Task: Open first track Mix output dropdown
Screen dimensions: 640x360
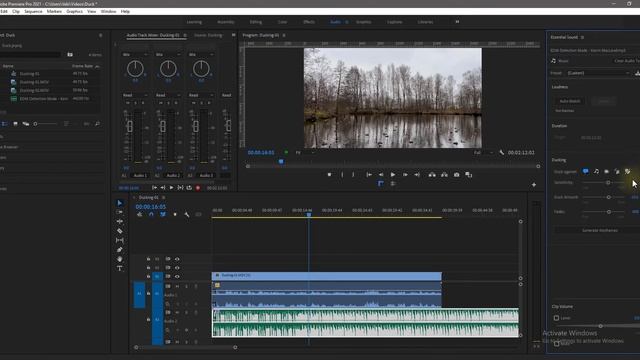Action: coord(135,54)
